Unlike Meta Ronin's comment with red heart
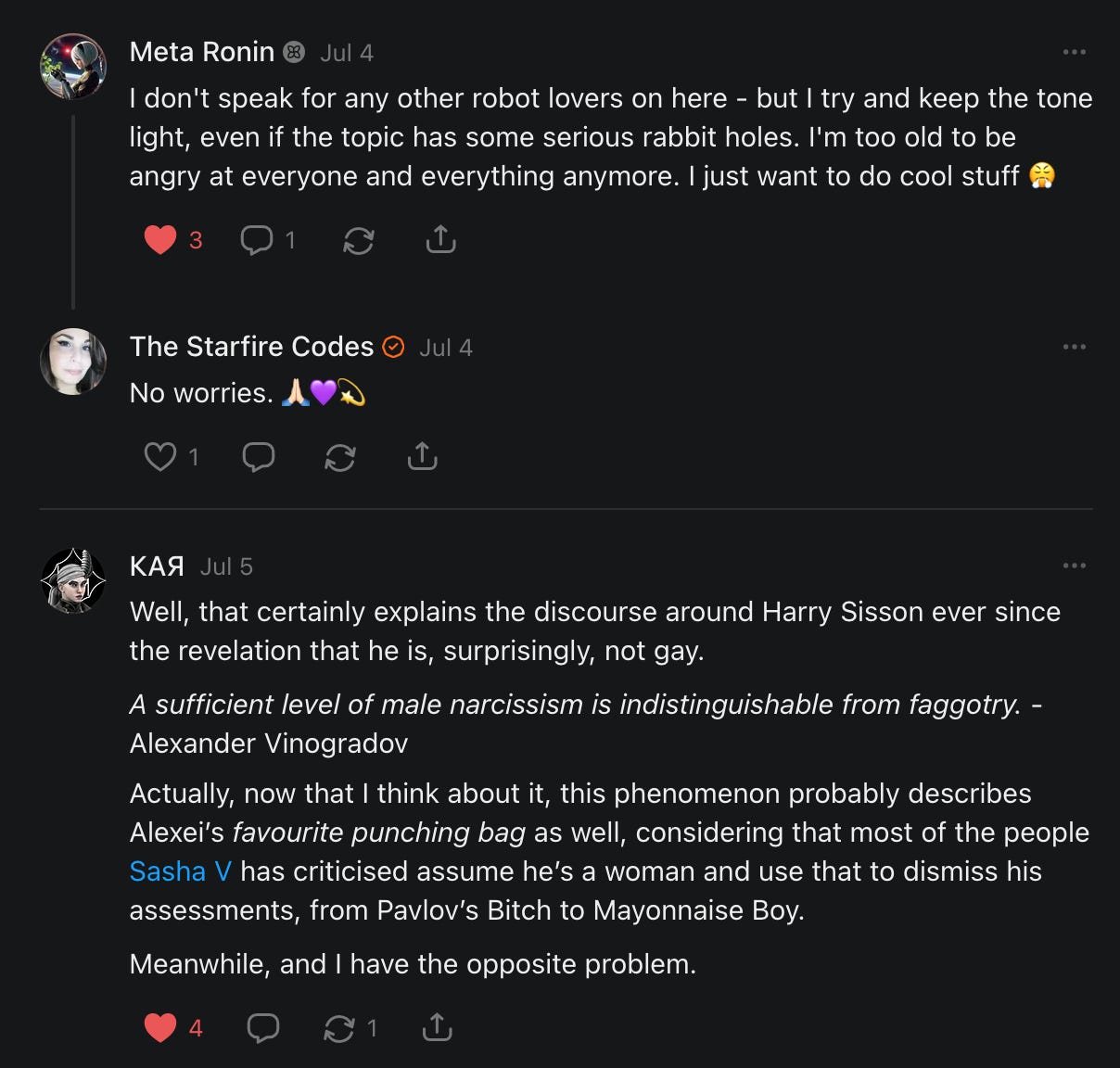This screenshot has height=1068, width=1120. (160, 240)
